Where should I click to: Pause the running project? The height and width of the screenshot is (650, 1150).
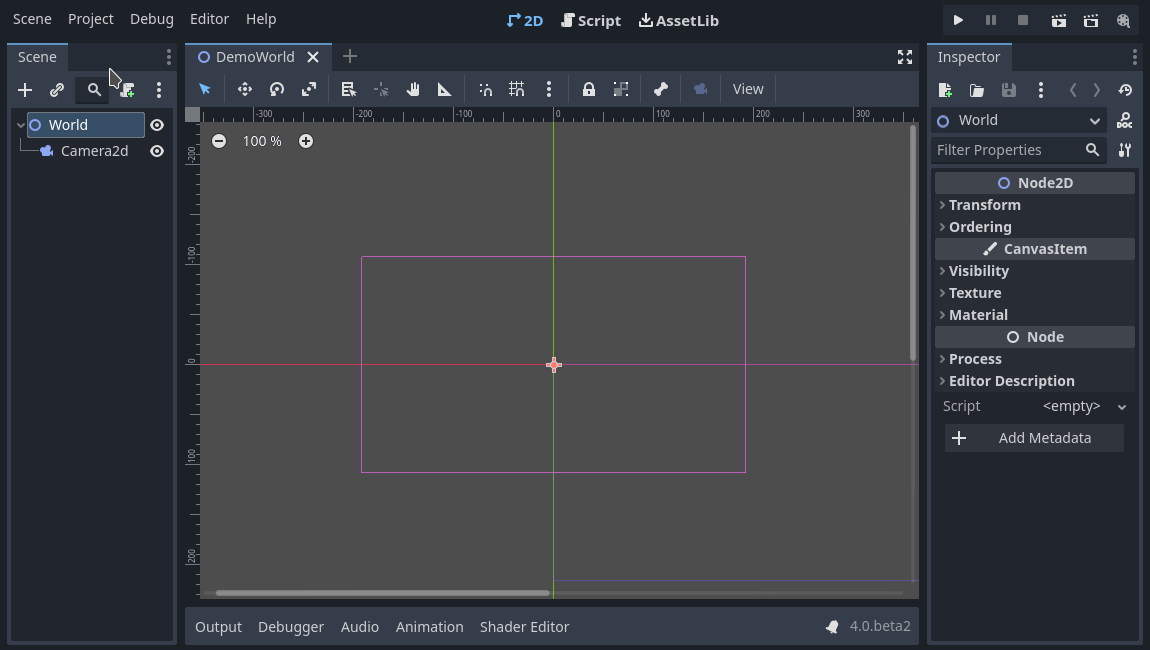tap(991, 20)
